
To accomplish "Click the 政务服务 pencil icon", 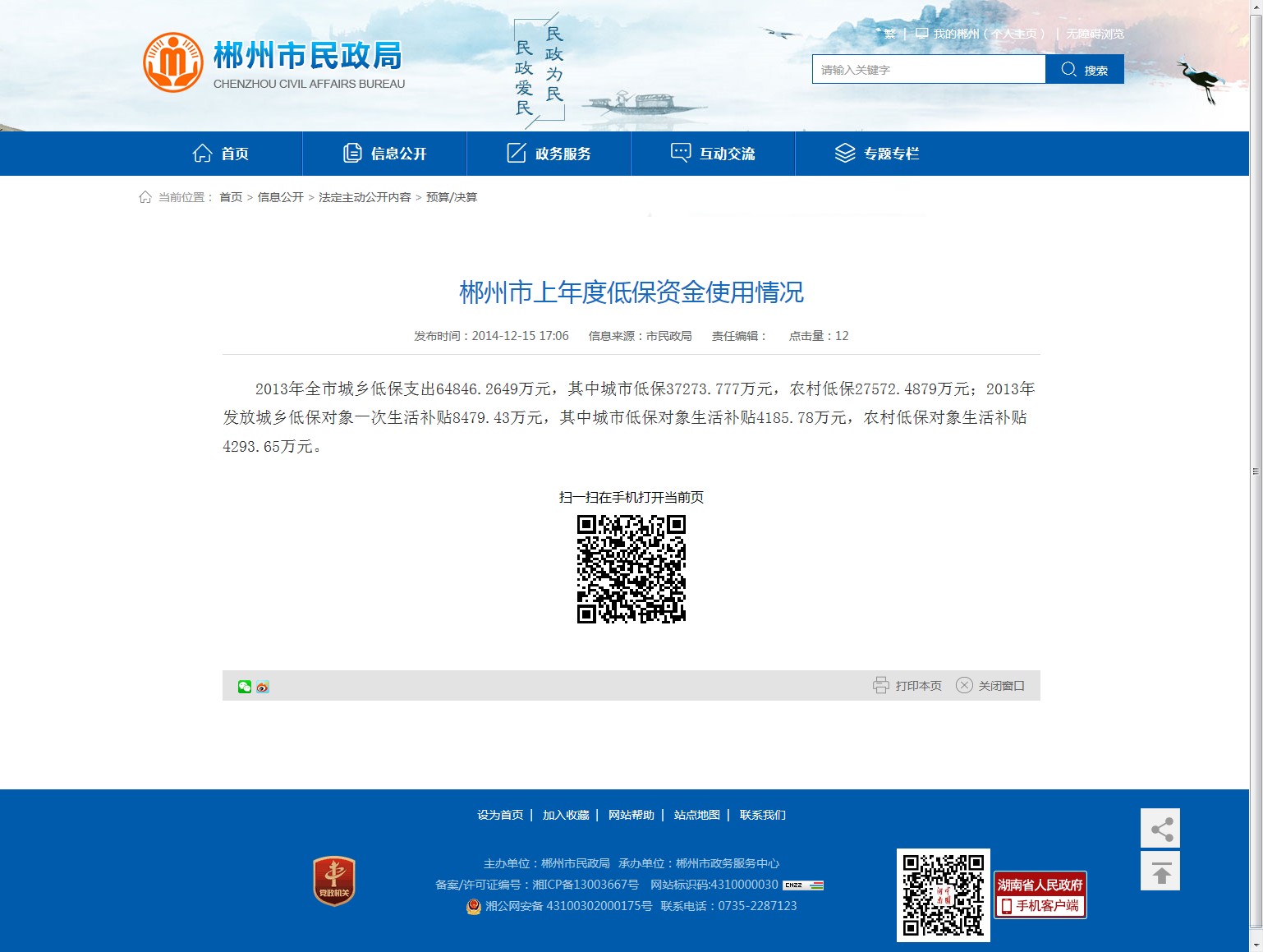I will (x=517, y=153).
